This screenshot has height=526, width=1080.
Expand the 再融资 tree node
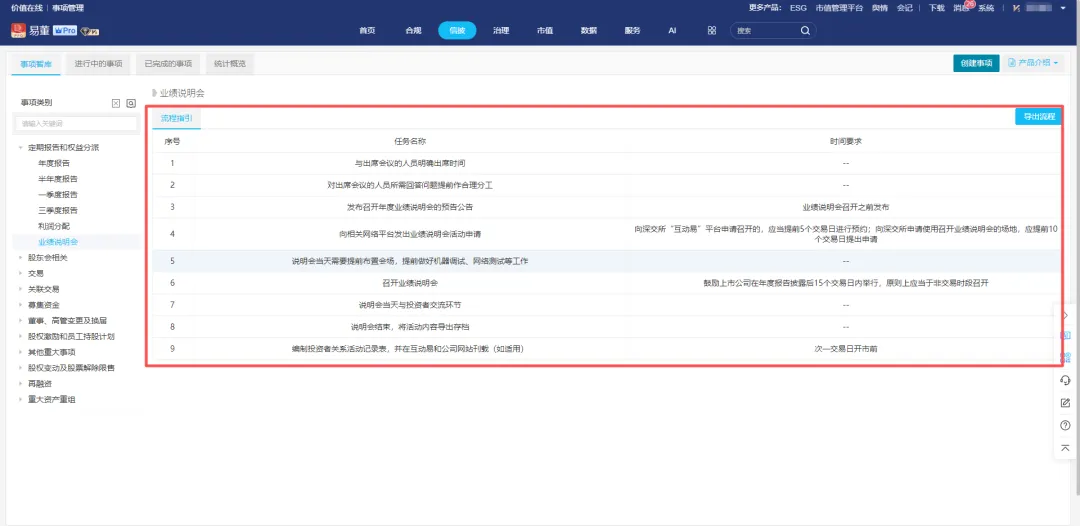tap(21, 384)
